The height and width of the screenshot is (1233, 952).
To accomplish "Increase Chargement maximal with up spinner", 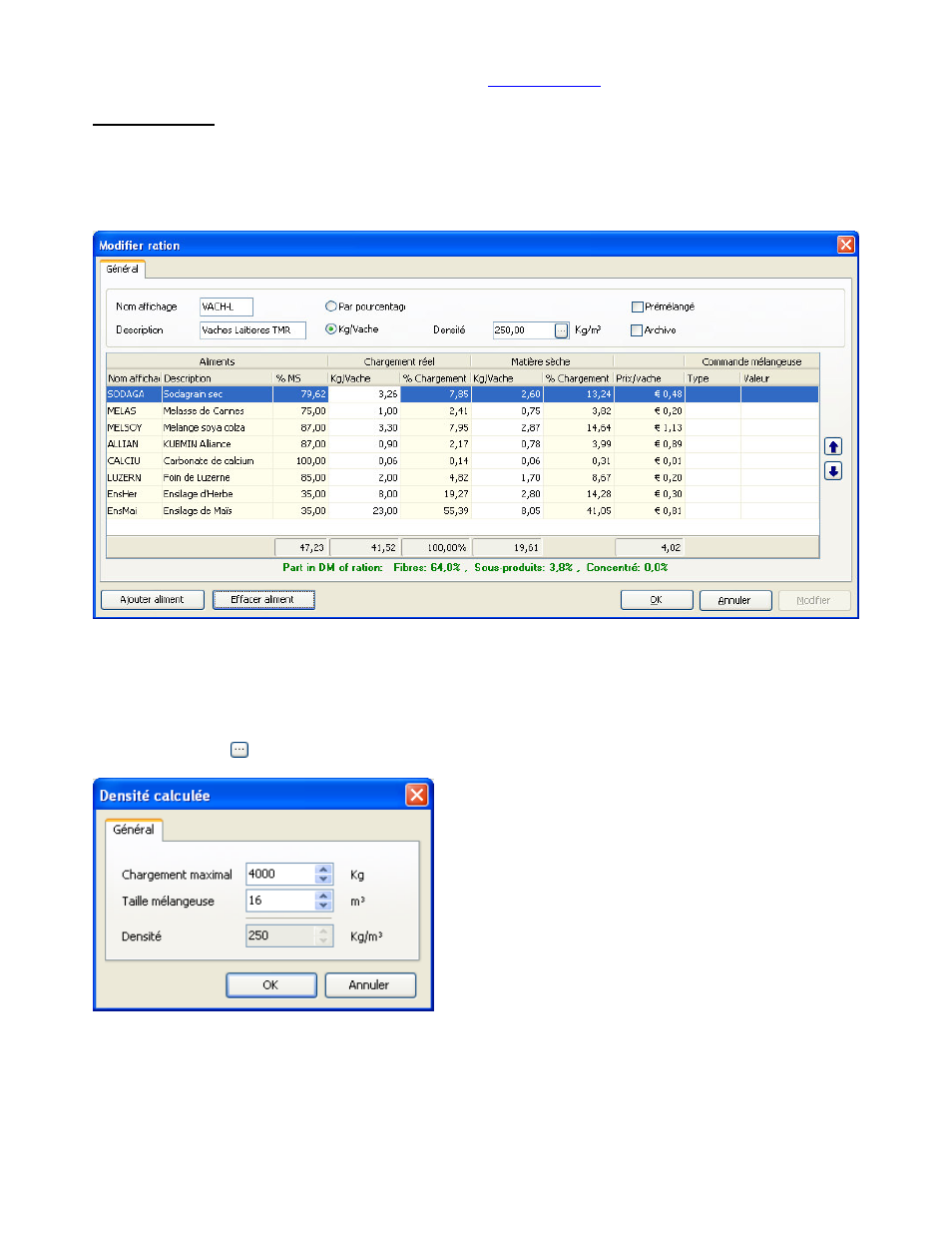I will coord(323,869).
